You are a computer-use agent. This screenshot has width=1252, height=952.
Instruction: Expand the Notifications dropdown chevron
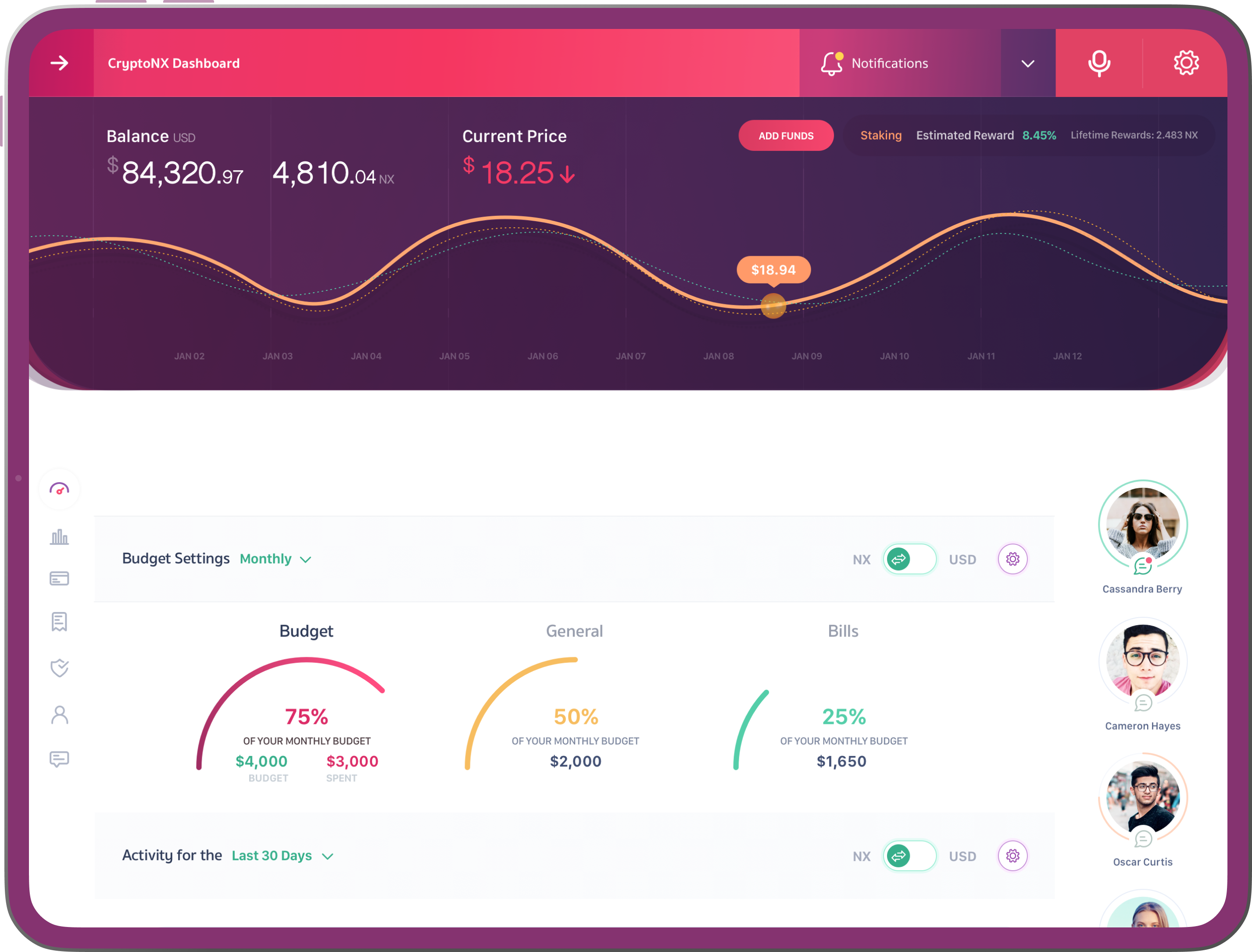click(x=1028, y=64)
